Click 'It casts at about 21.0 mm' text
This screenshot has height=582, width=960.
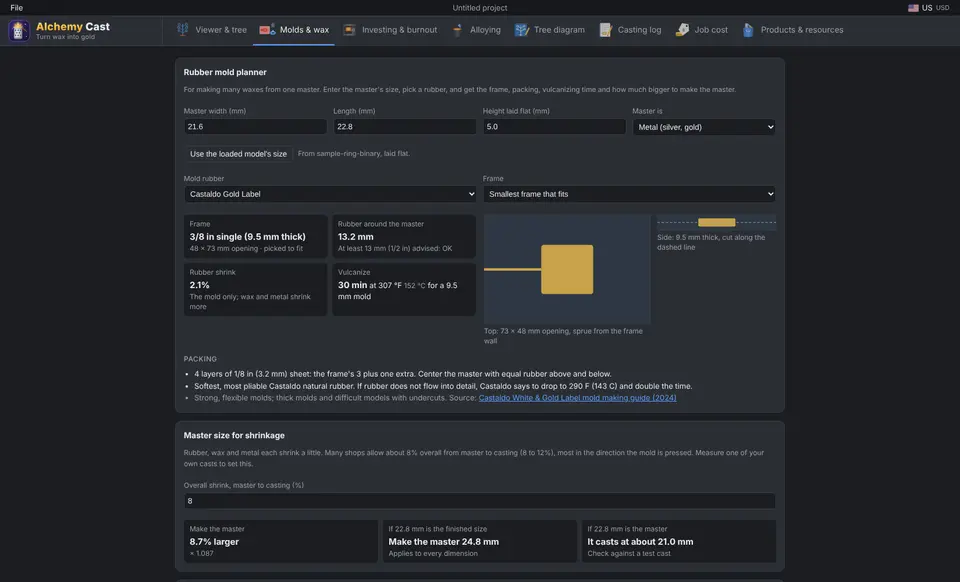640,542
